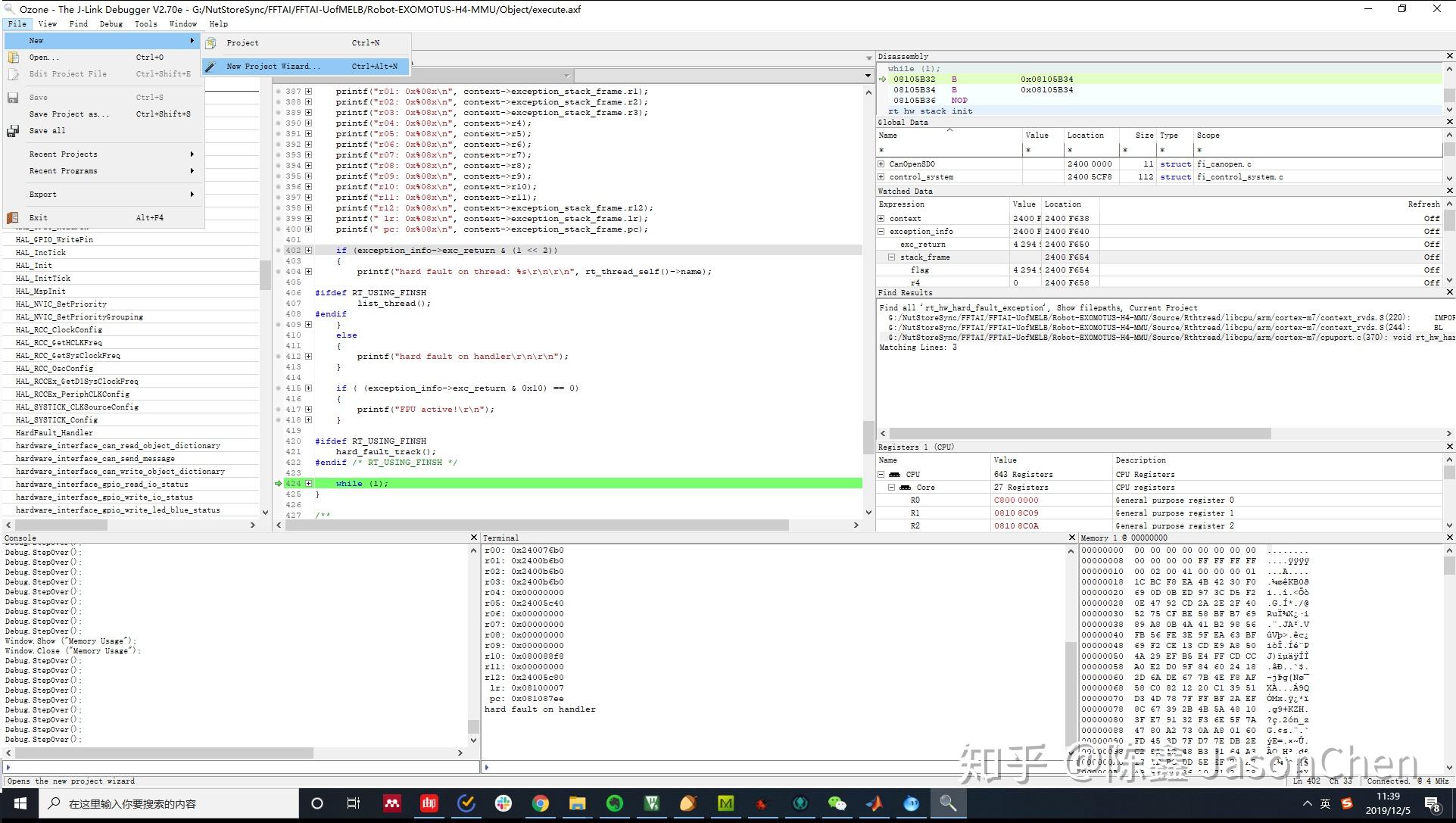Expand CanOpenSDO in Global Data

tap(881, 164)
